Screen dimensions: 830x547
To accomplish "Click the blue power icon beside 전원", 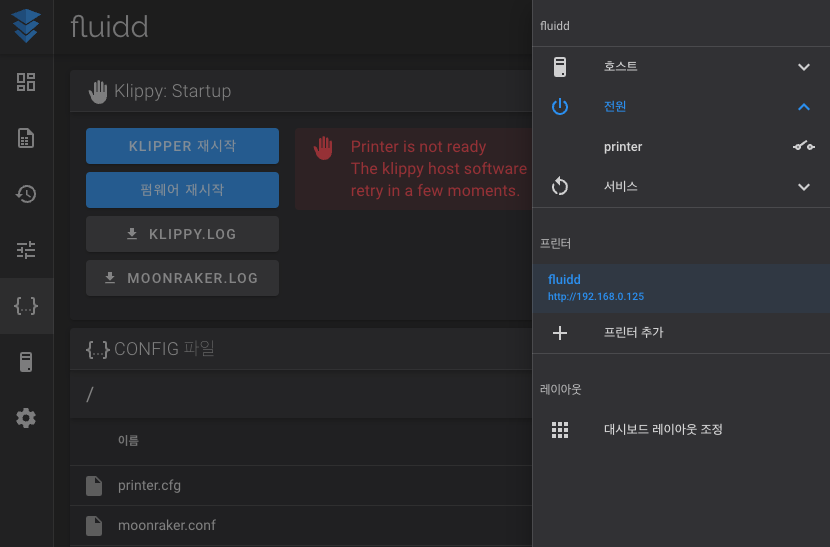I will [560, 106].
